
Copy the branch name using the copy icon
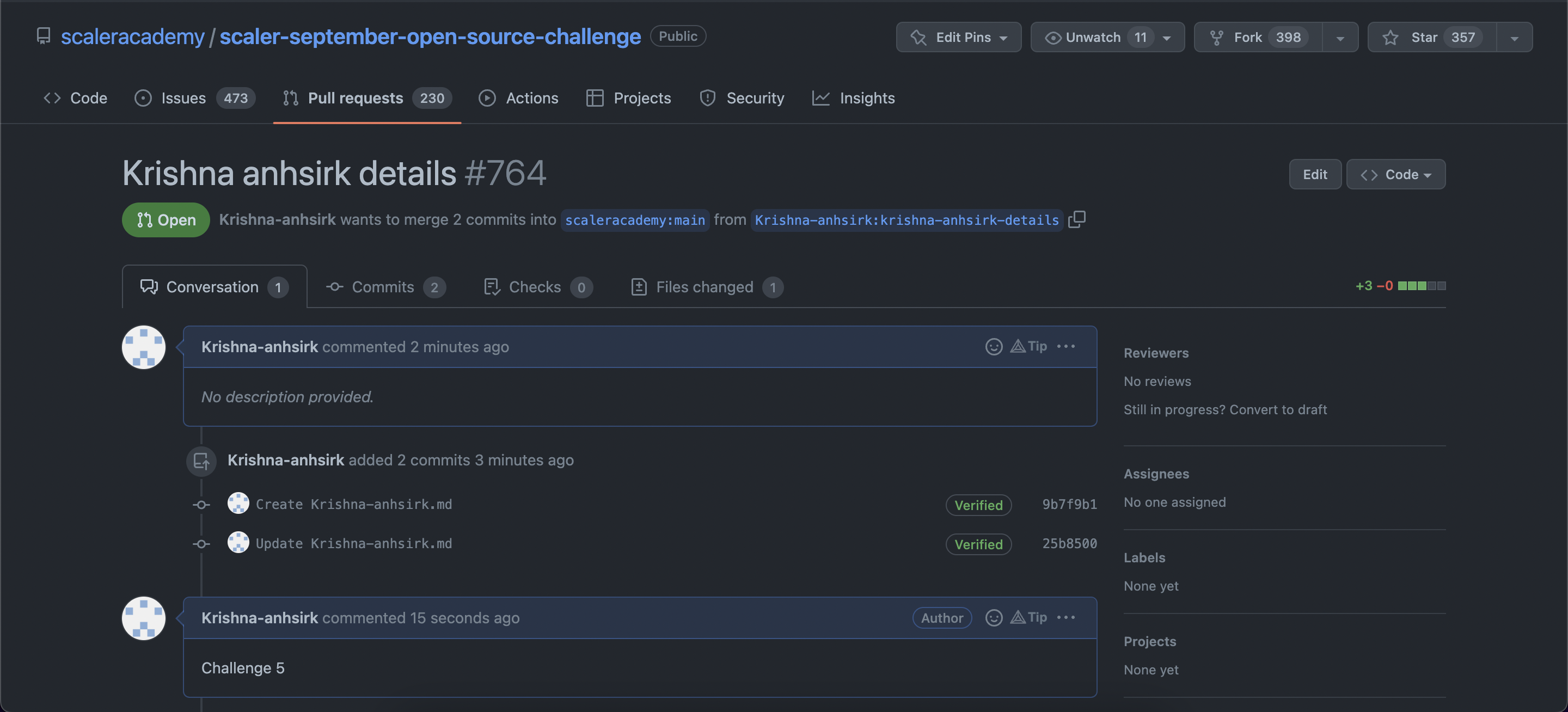[1077, 220]
